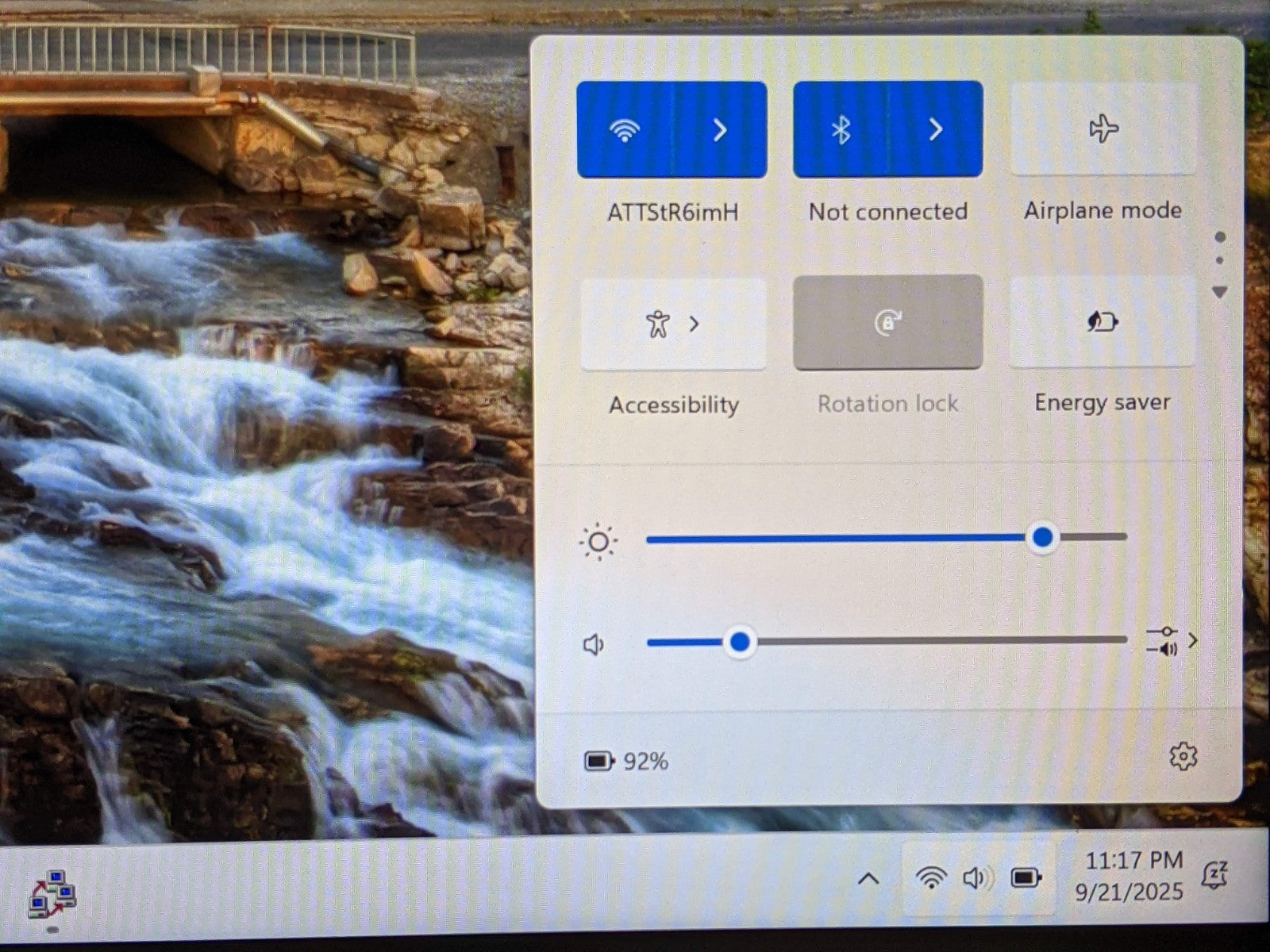The width and height of the screenshot is (1270, 952).
Task: Expand the Wi-Fi networks list chevron
Action: (720, 130)
